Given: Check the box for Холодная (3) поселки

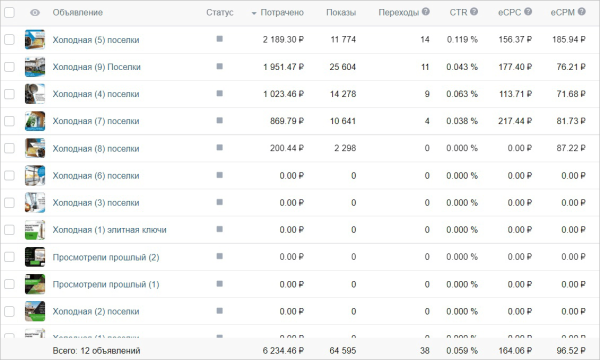Looking at the screenshot, I should [x=9, y=203].
